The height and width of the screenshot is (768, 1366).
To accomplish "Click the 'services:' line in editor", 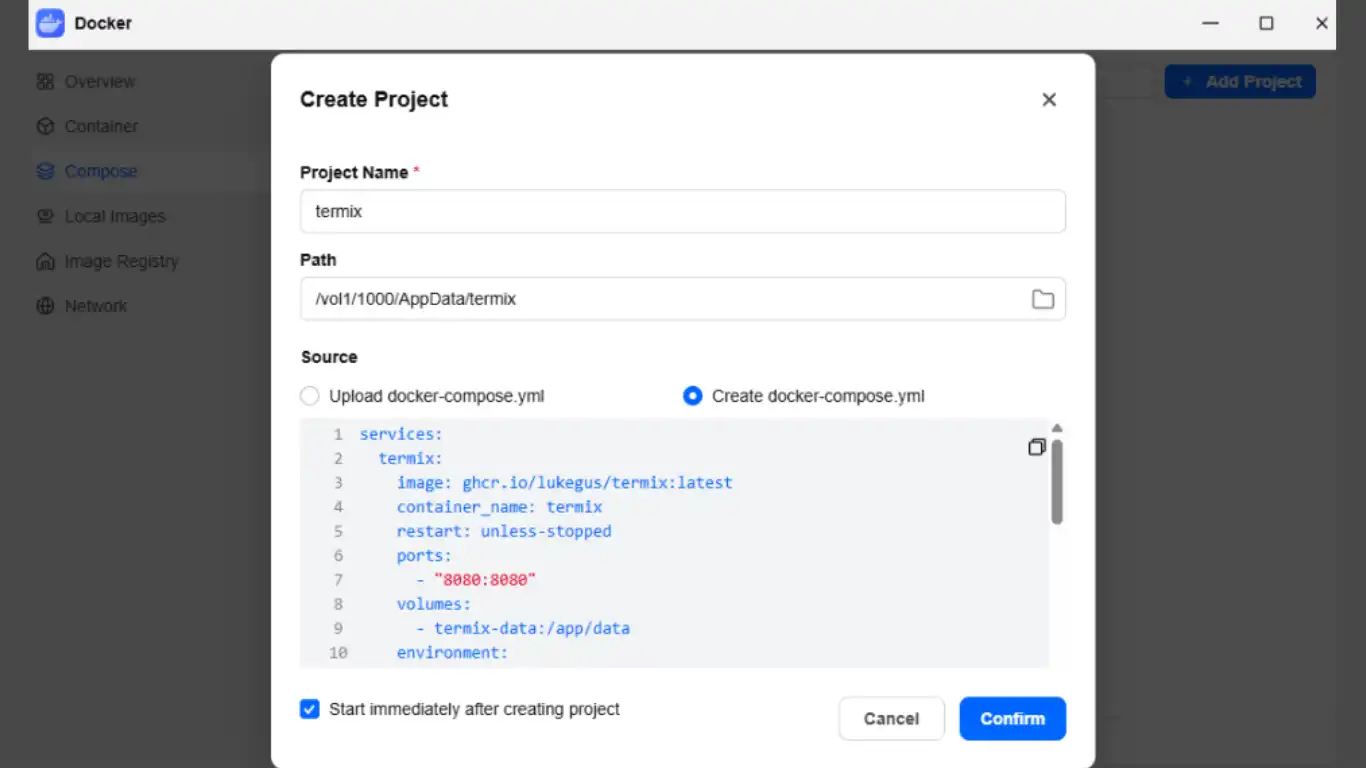I will tap(401, 434).
